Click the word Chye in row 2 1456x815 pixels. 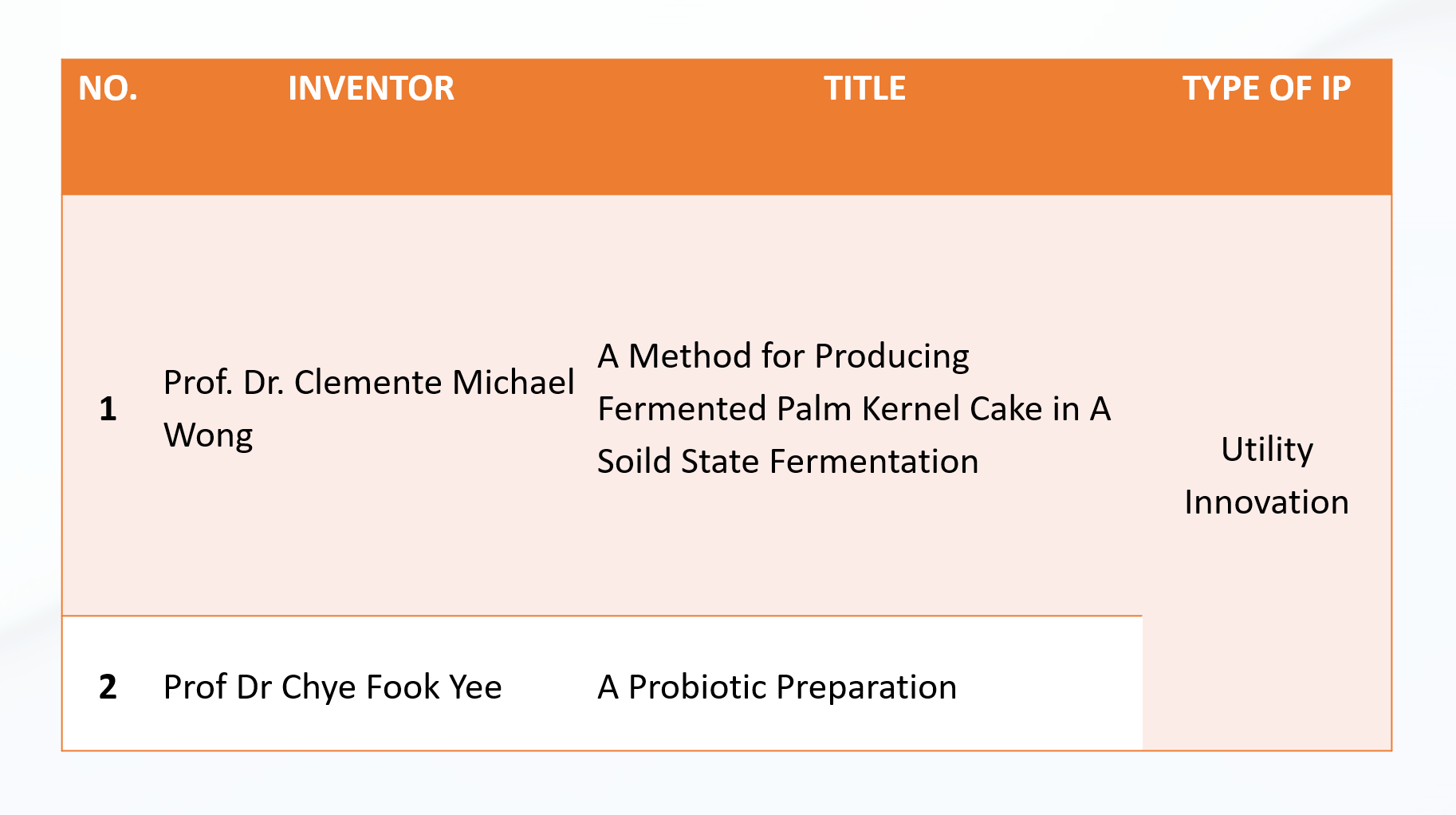coord(319,687)
